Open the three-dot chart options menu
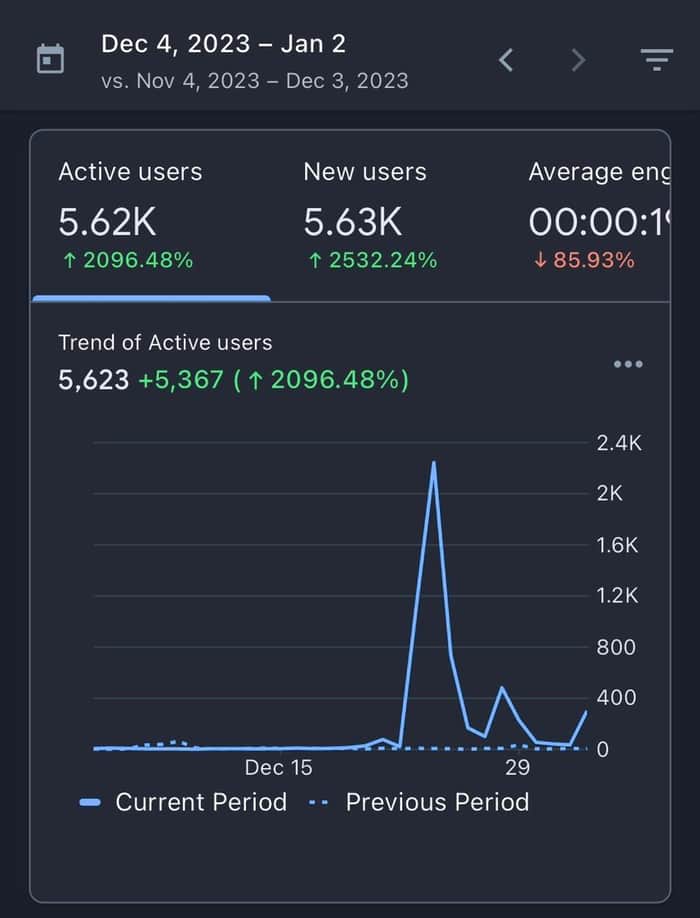 tap(628, 364)
